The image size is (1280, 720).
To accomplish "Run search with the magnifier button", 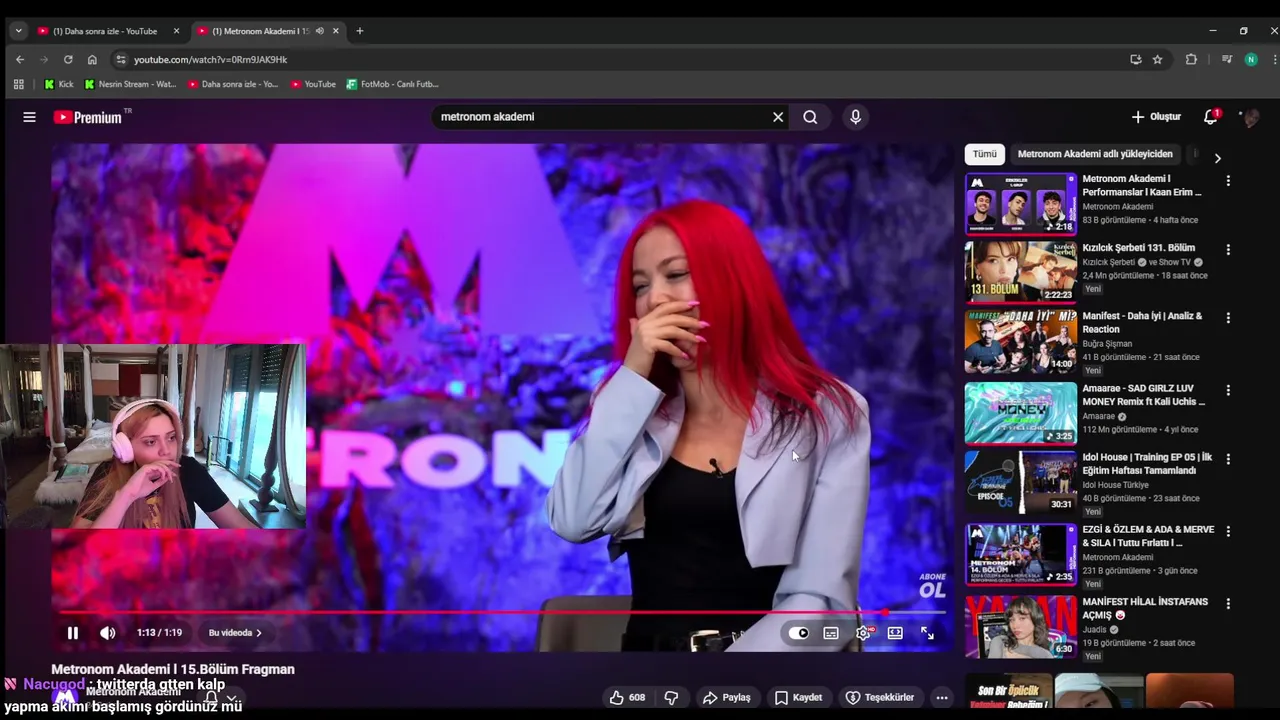I will point(810,117).
